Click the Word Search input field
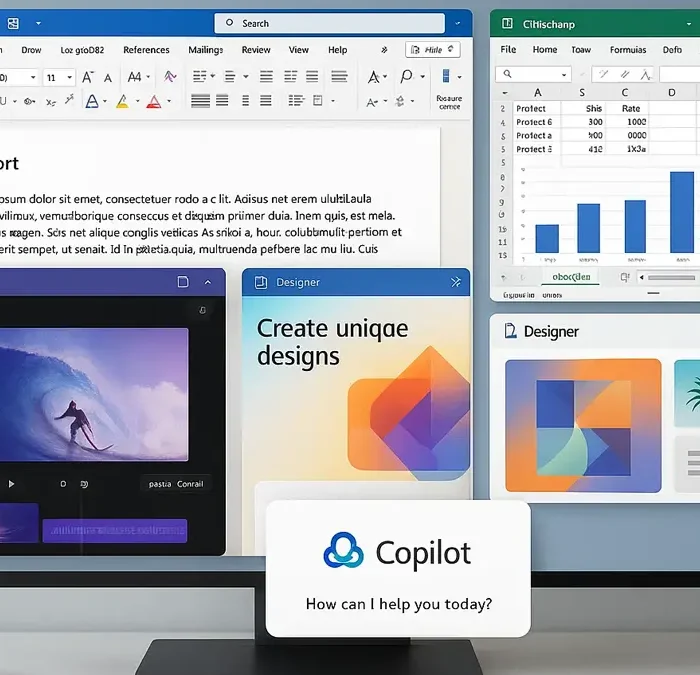 (x=329, y=23)
